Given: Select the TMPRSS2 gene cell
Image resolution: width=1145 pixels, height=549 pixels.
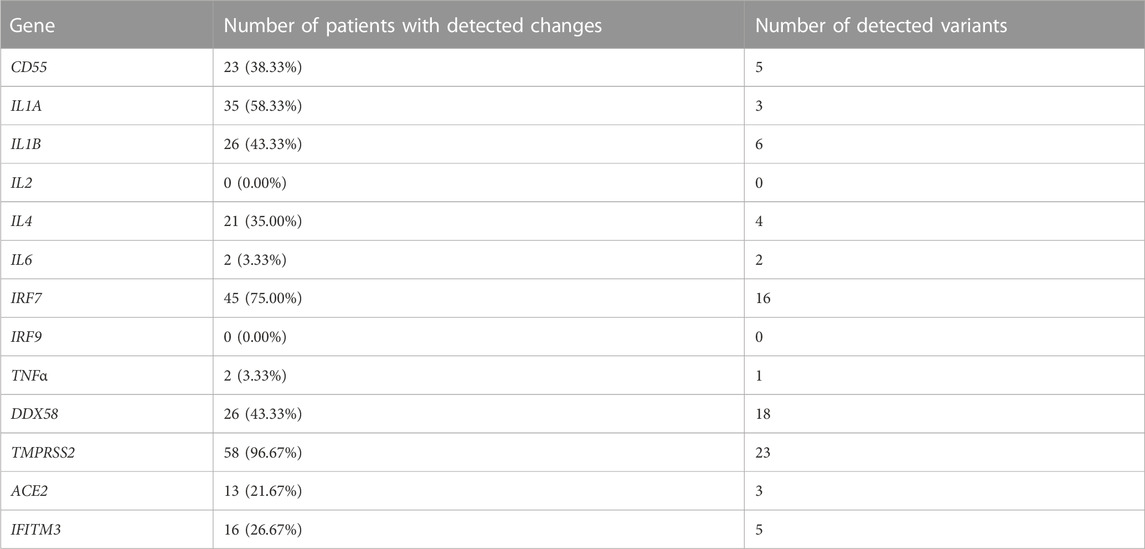Looking at the screenshot, I should tap(37, 452).
